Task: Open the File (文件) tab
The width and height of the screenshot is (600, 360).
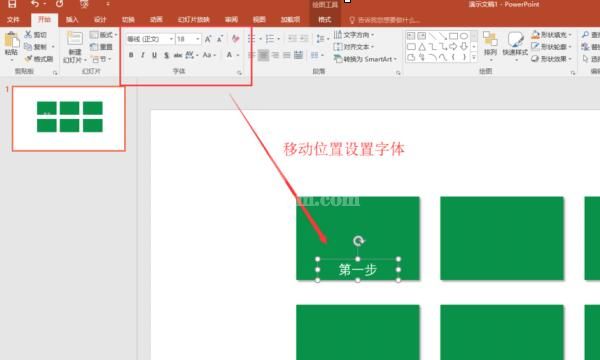Action: [13, 20]
